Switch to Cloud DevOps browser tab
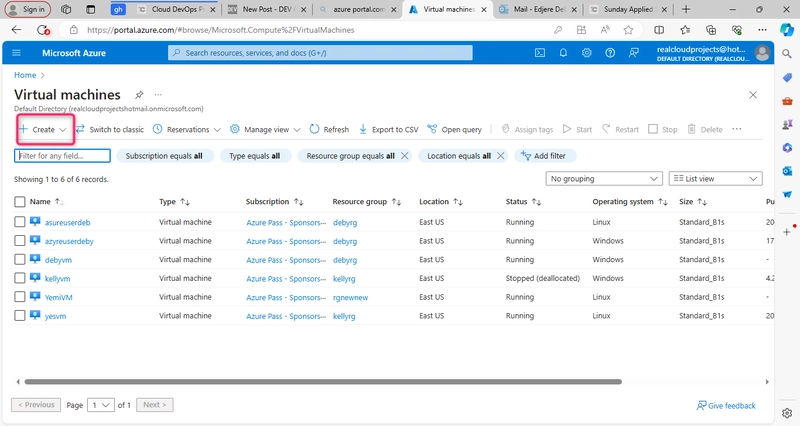Viewport: 800px width, 426px height. 177,10
